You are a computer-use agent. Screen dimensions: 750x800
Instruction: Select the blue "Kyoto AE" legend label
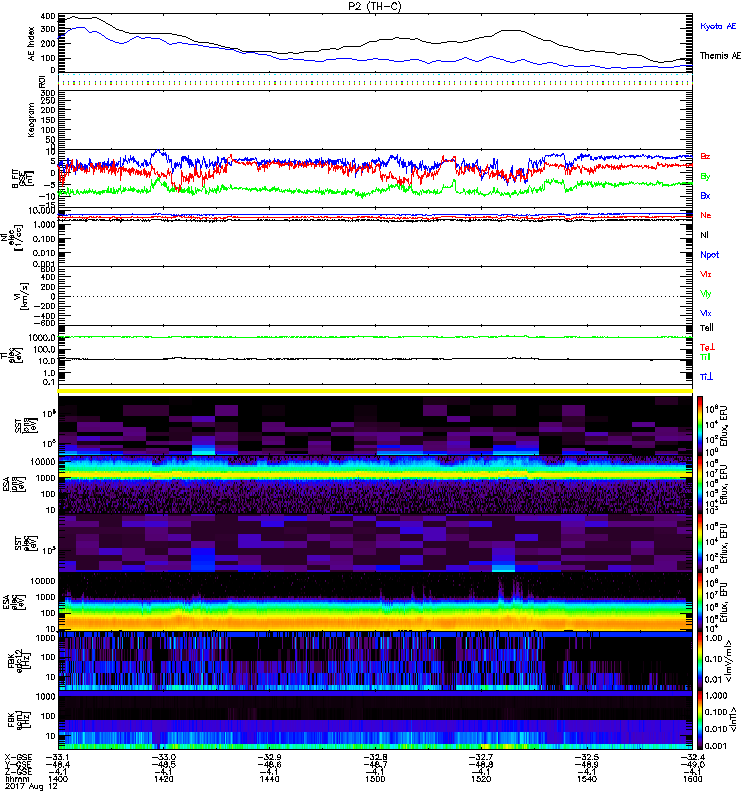point(718,26)
